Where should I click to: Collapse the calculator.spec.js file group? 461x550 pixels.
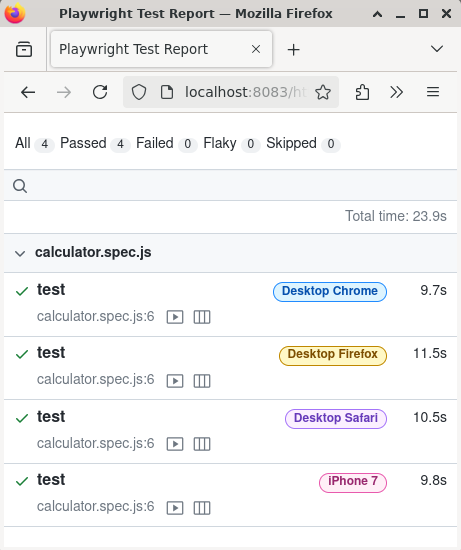point(20,253)
